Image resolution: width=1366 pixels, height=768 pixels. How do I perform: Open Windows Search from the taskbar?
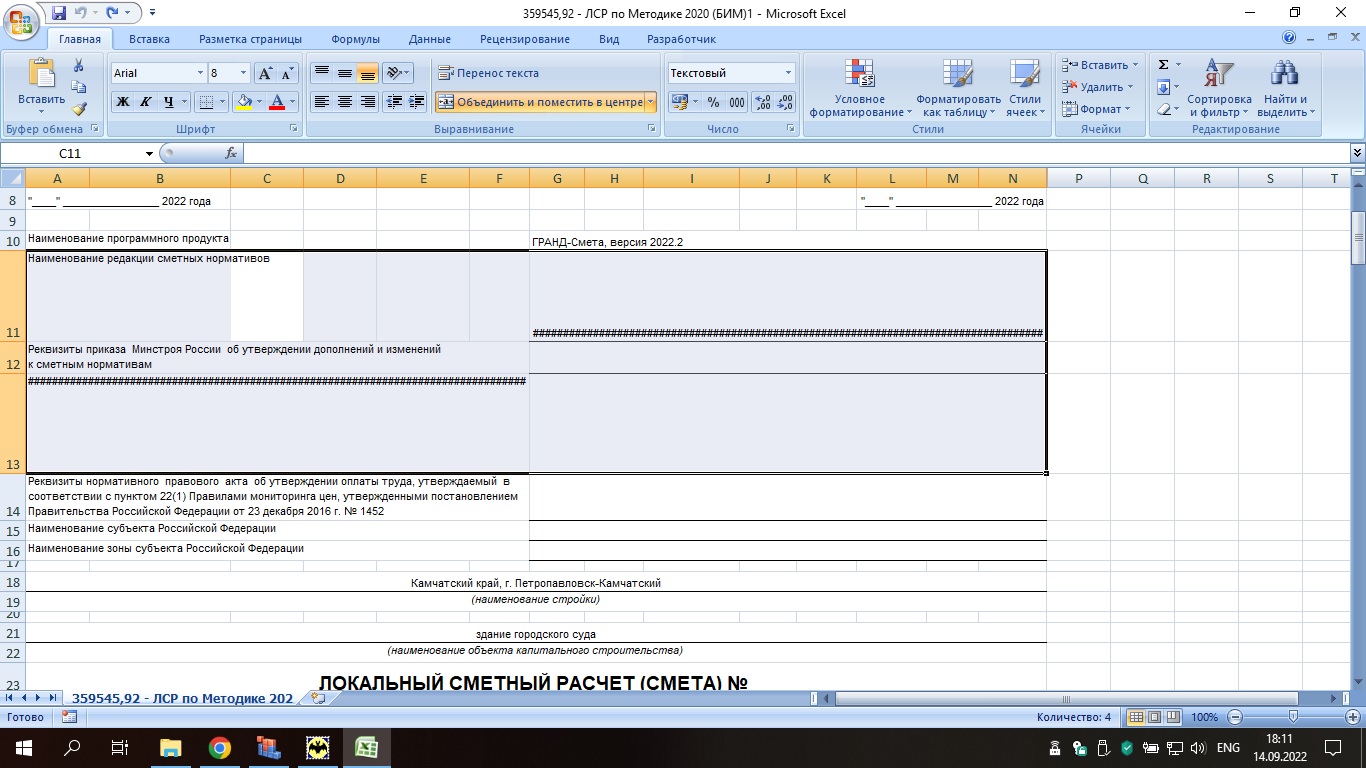pos(72,747)
